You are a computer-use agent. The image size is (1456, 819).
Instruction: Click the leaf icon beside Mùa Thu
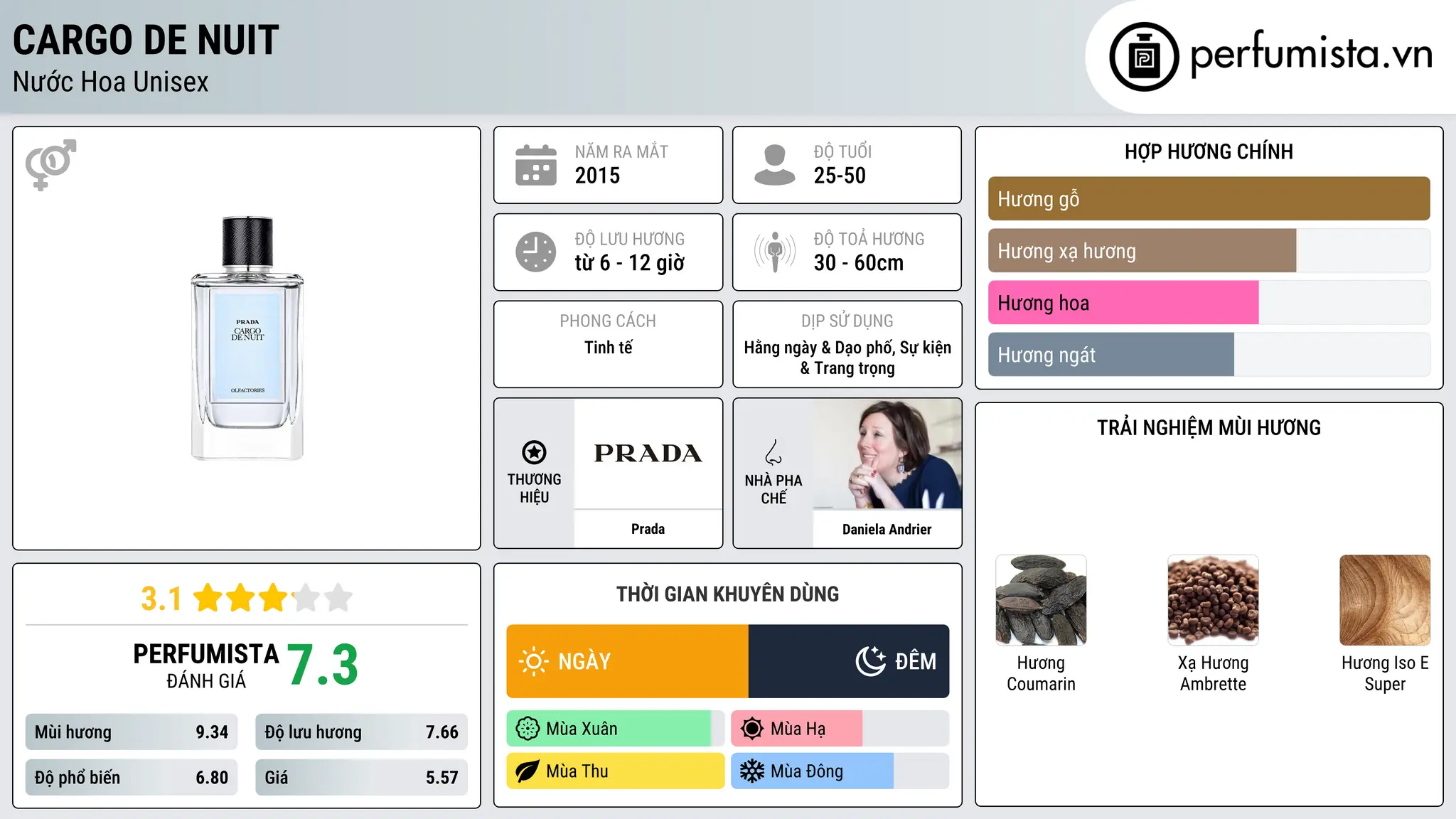coord(528,771)
